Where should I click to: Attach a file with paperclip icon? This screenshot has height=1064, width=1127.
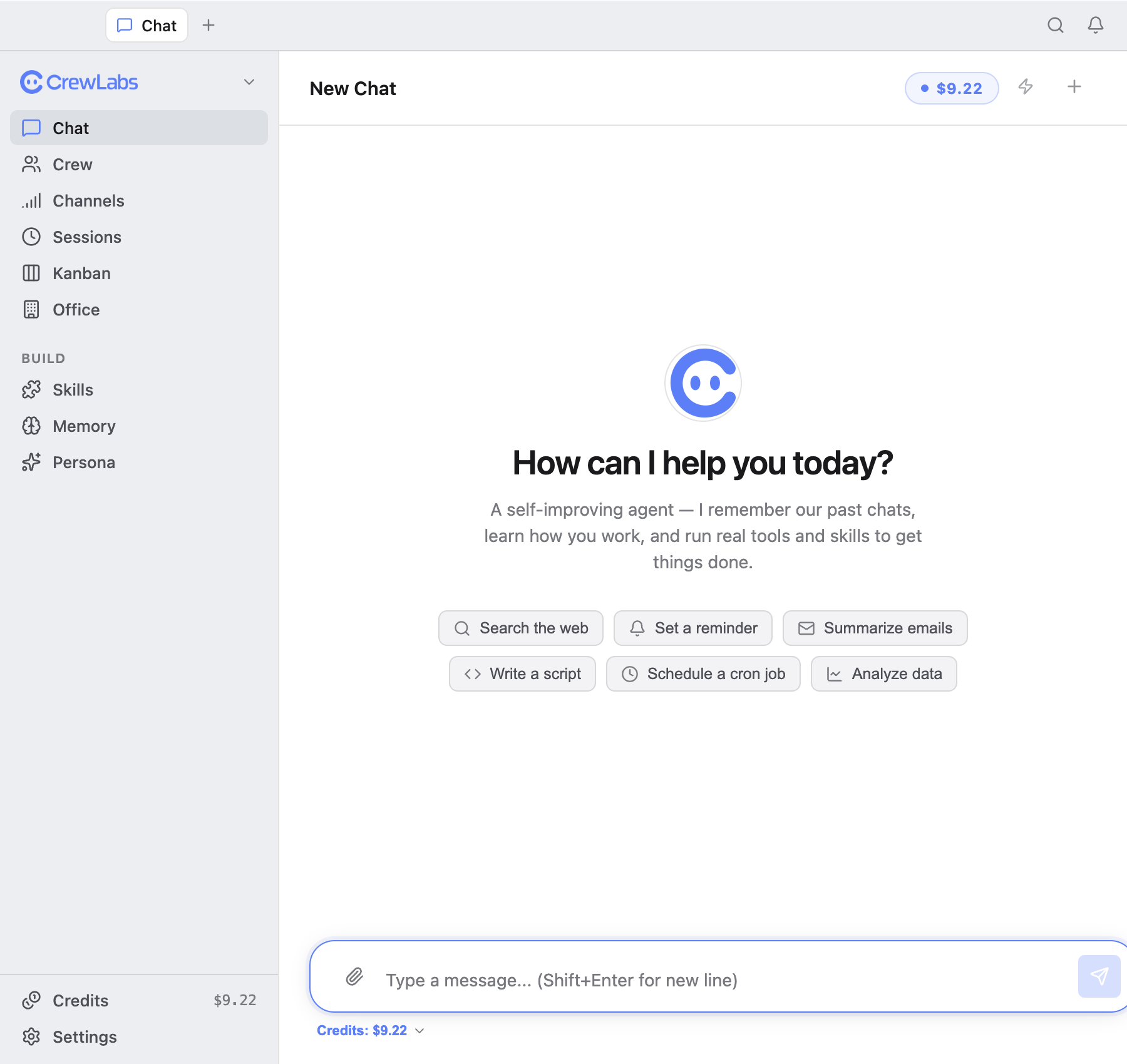[354, 976]
